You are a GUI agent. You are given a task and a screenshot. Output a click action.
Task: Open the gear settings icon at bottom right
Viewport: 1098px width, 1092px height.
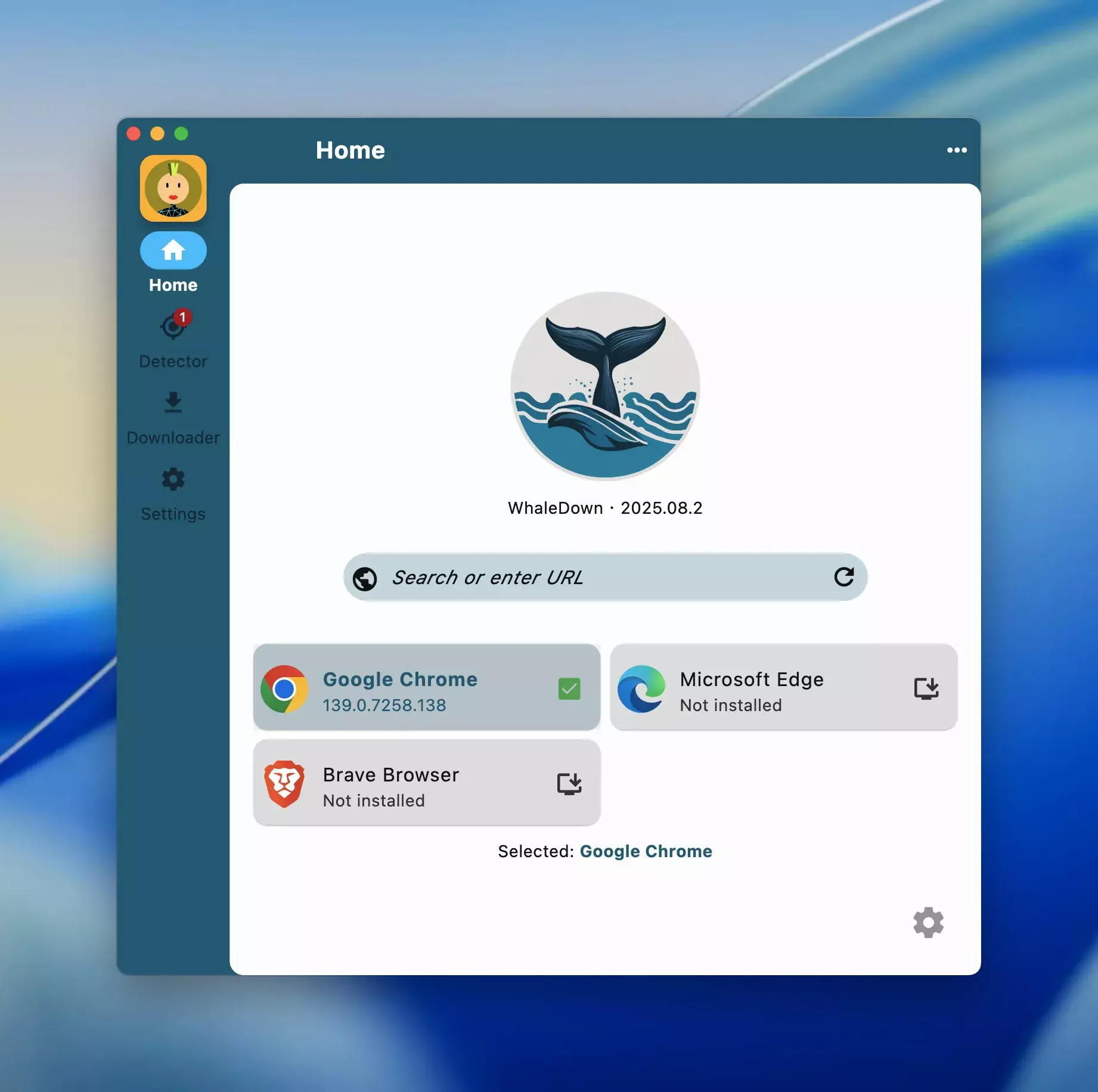[x=929, y=923]
